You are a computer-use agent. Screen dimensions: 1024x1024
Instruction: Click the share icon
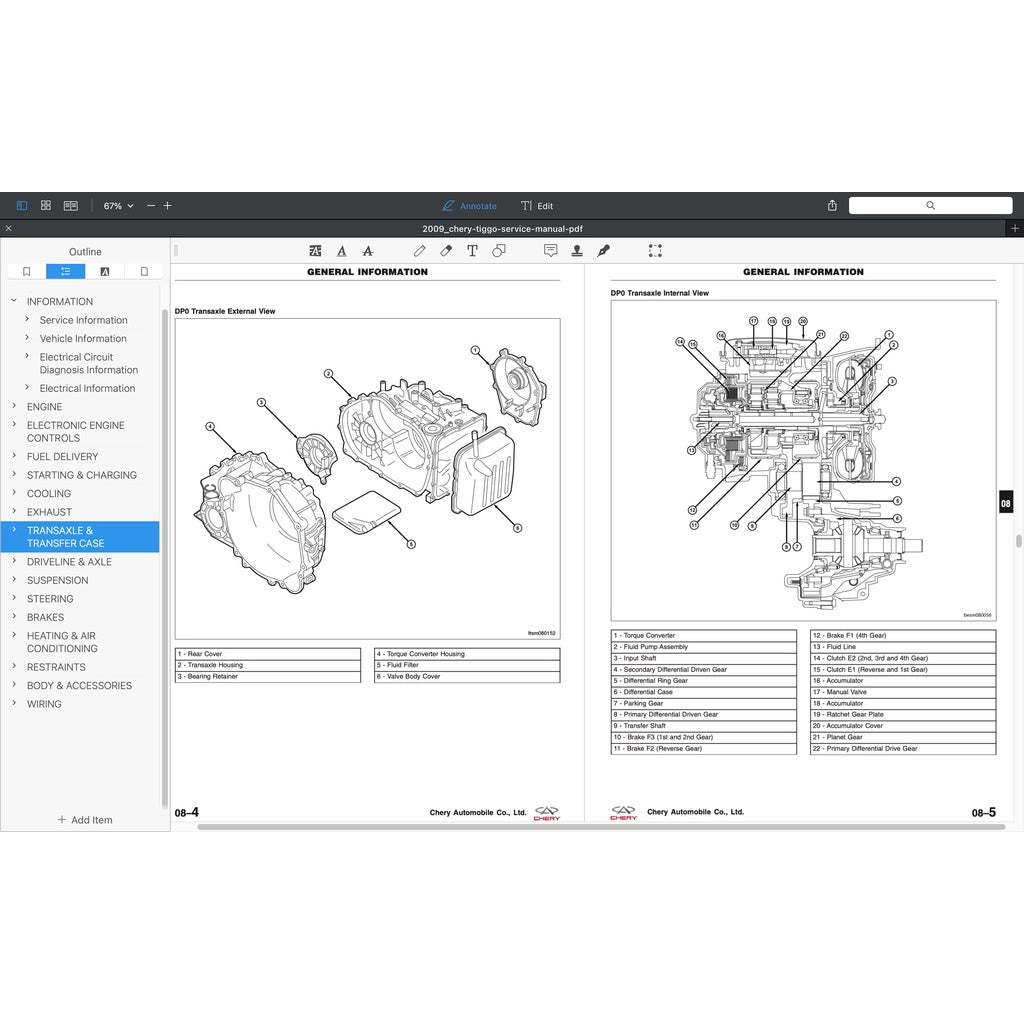coord(832,206)
